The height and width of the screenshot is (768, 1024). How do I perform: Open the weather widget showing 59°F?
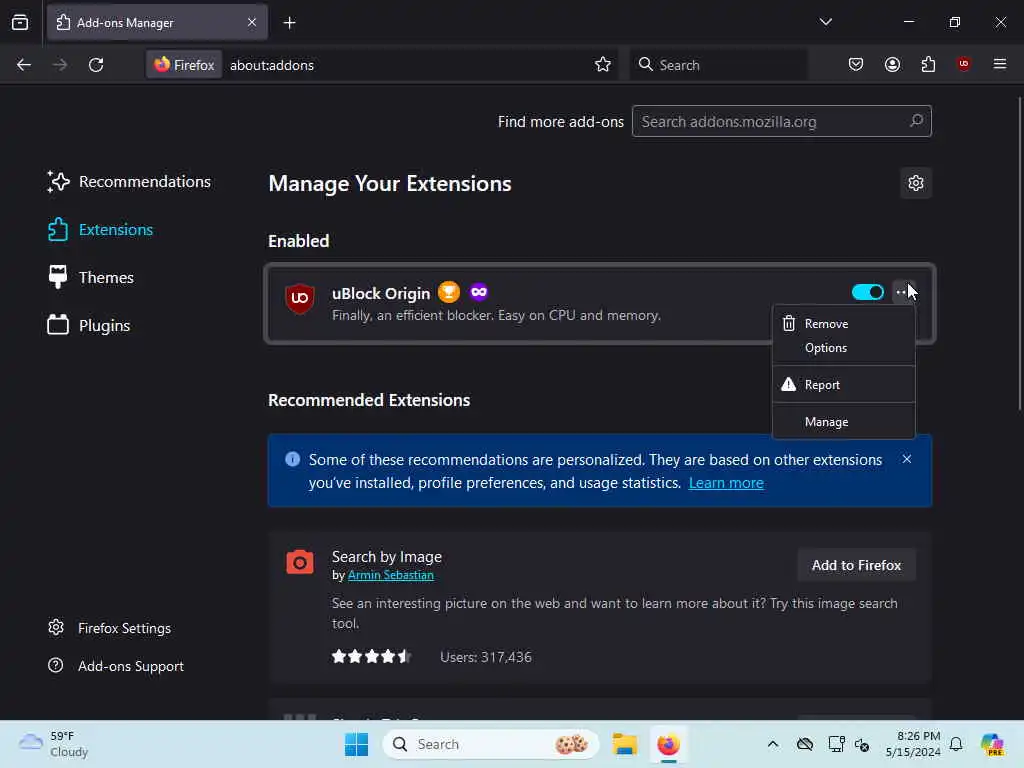pyautogui.click(x=54, y=744)
